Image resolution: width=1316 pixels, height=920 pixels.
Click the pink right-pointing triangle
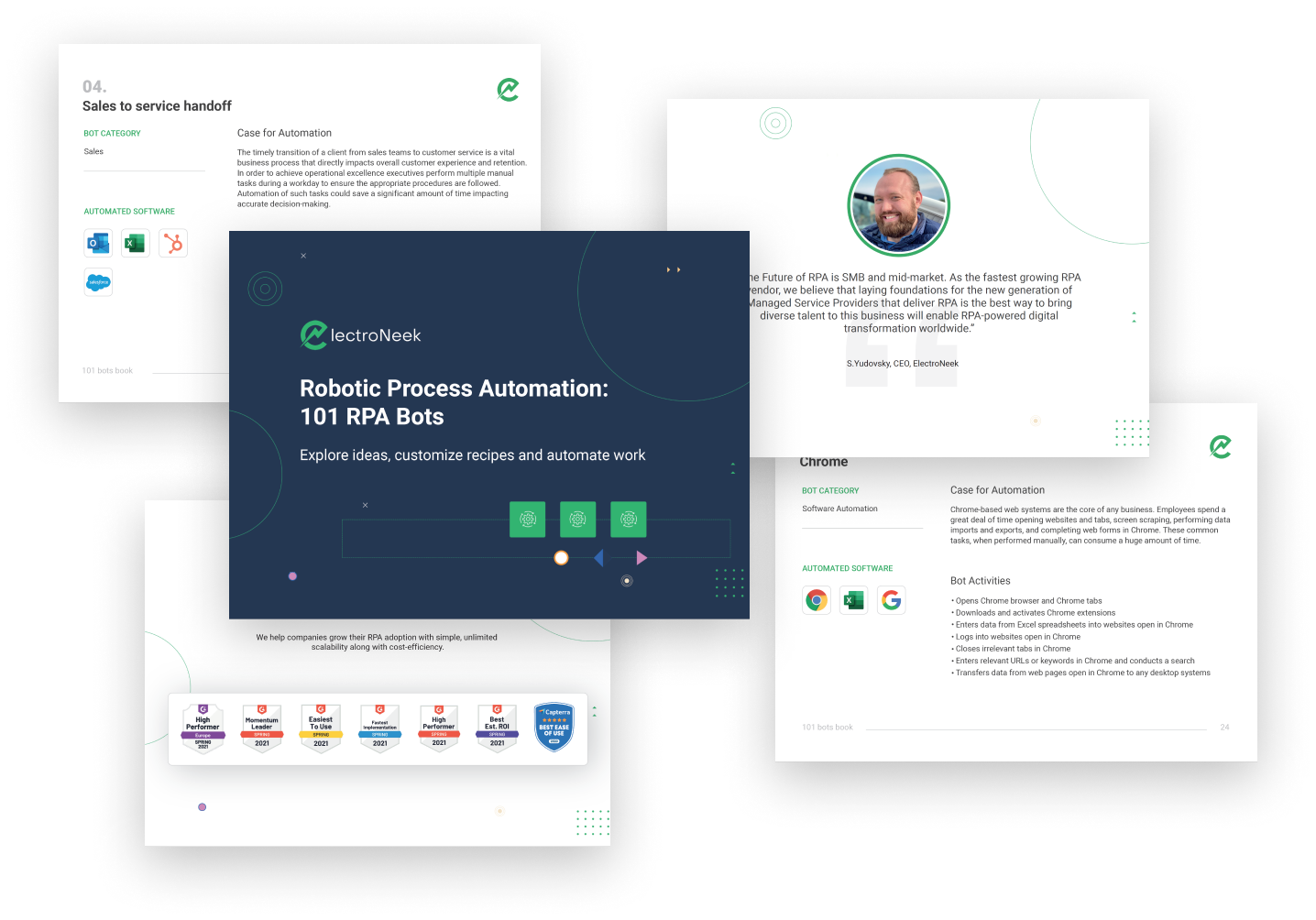pos(642,557)
